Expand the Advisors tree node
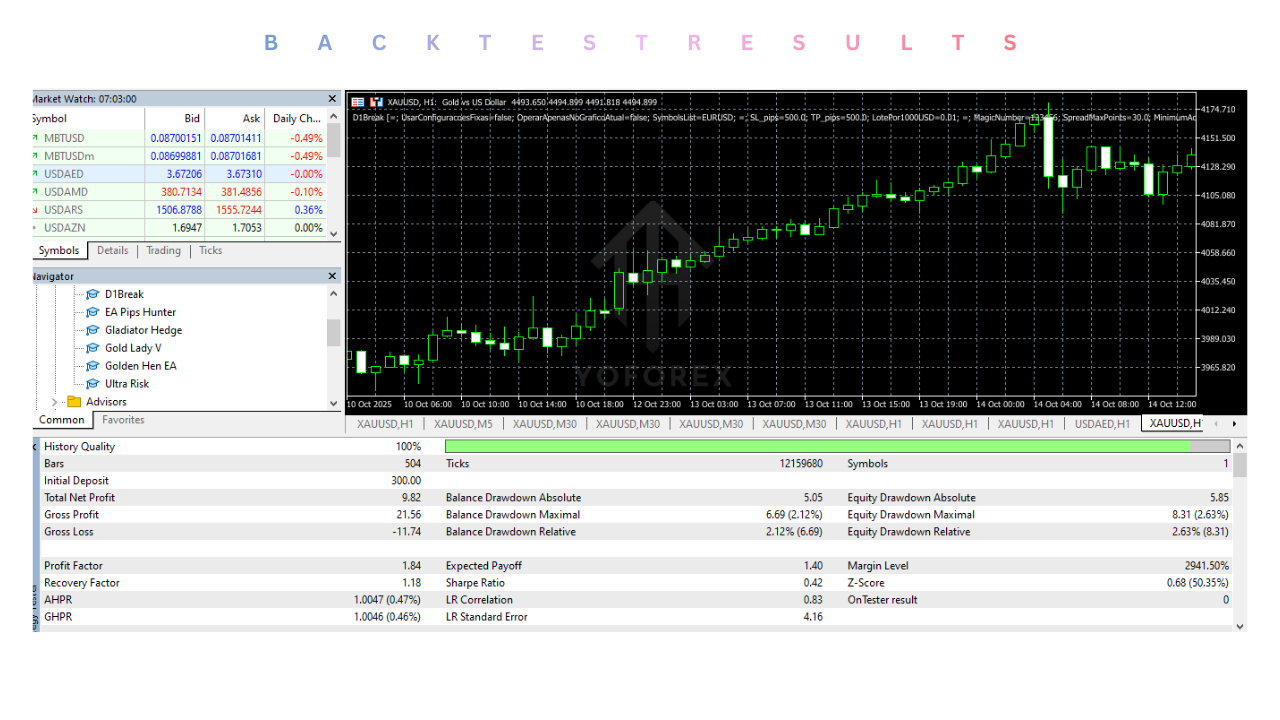Viewport: 1280px width, 720px height. pos(53,401)
